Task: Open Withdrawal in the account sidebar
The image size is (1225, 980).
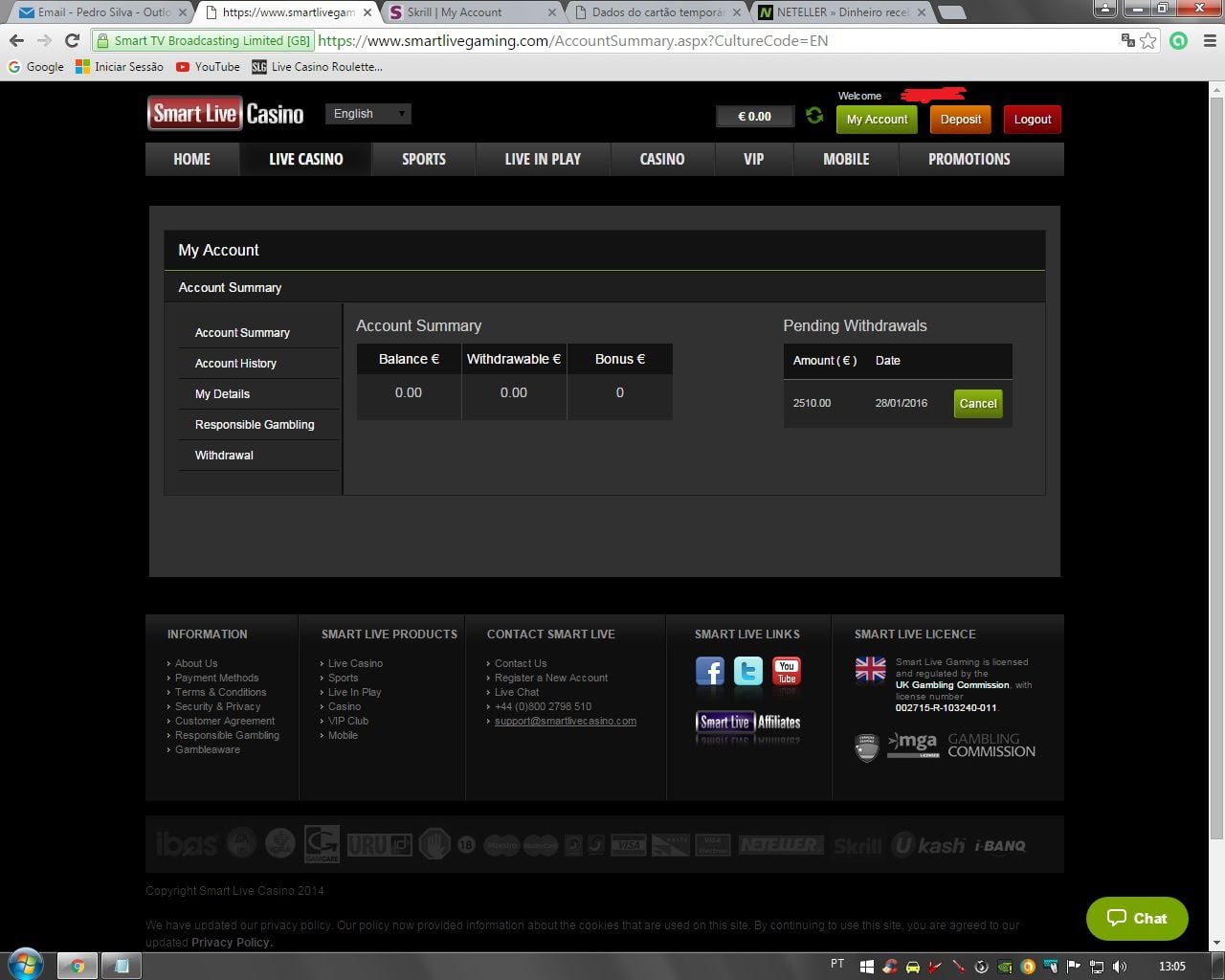Action: pos(224,456)
